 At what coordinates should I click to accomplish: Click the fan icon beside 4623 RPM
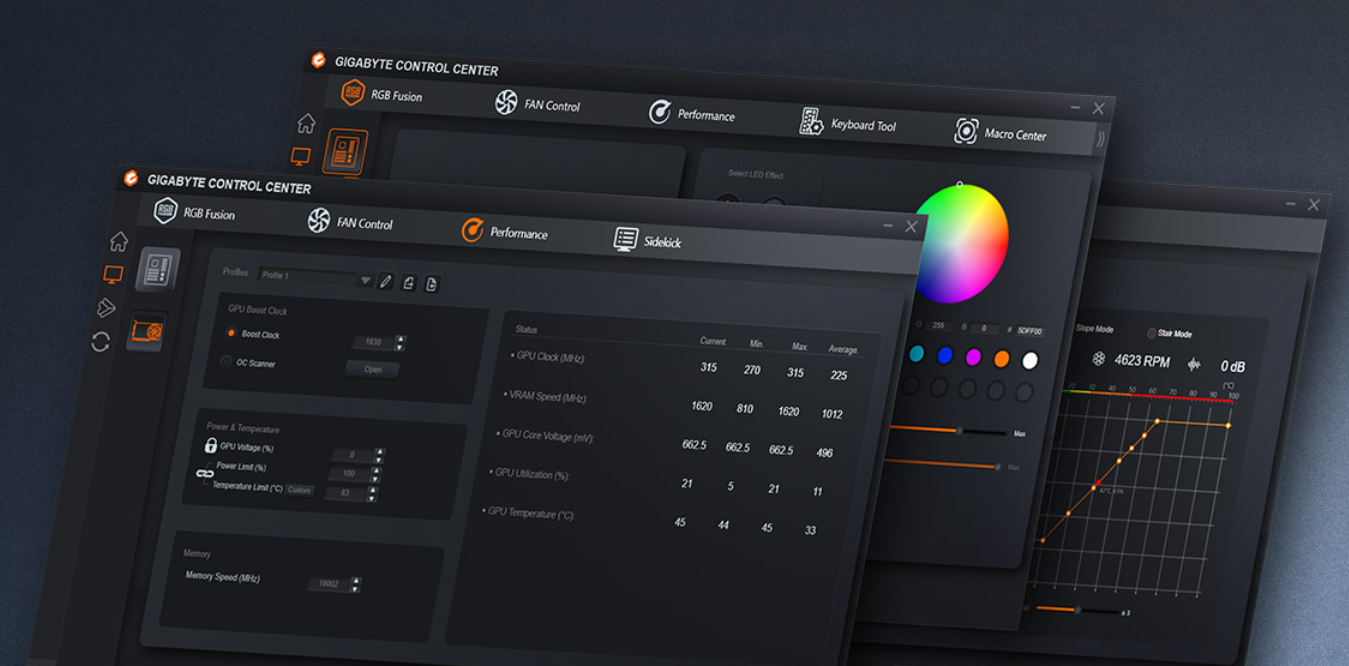pyautogui.click(x=1099, y=358)
